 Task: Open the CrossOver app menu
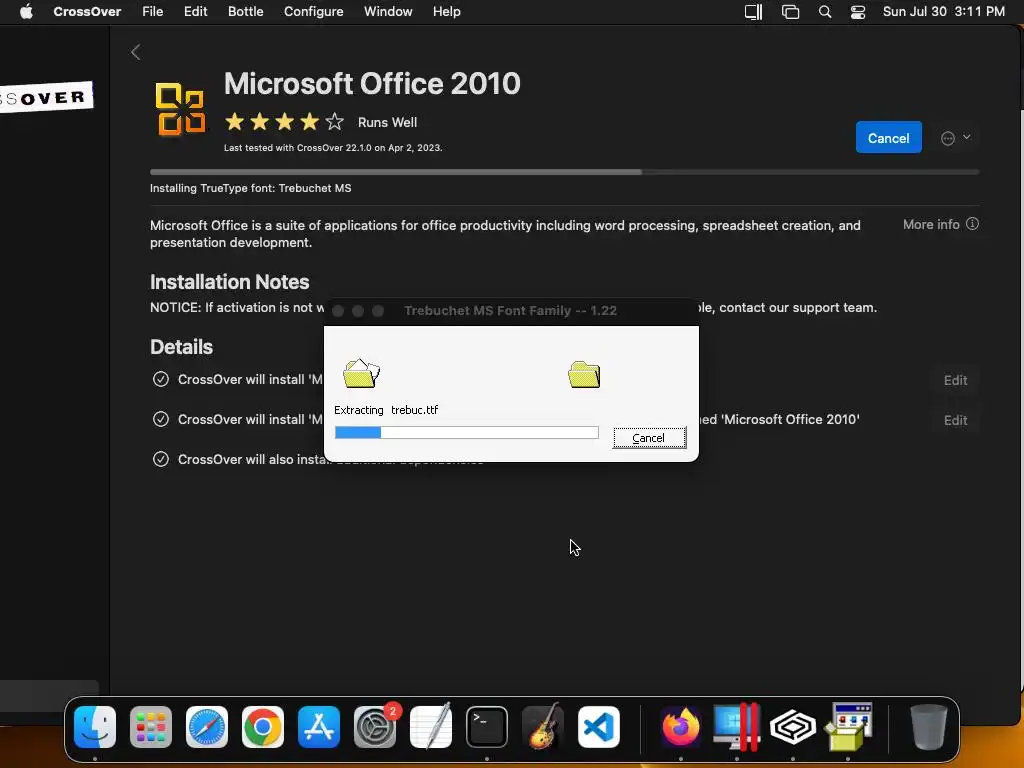tap(87, 12)
